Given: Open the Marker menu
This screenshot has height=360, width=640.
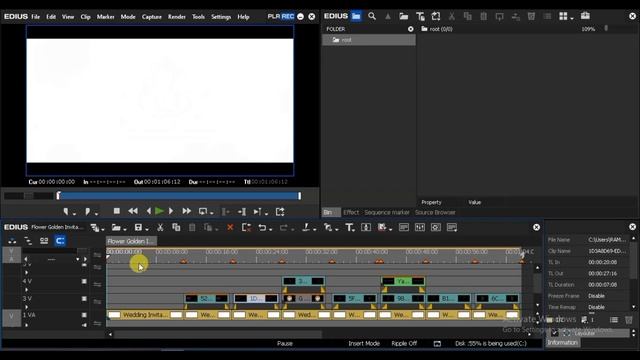Looking at the screenshot, I should 105,17.
